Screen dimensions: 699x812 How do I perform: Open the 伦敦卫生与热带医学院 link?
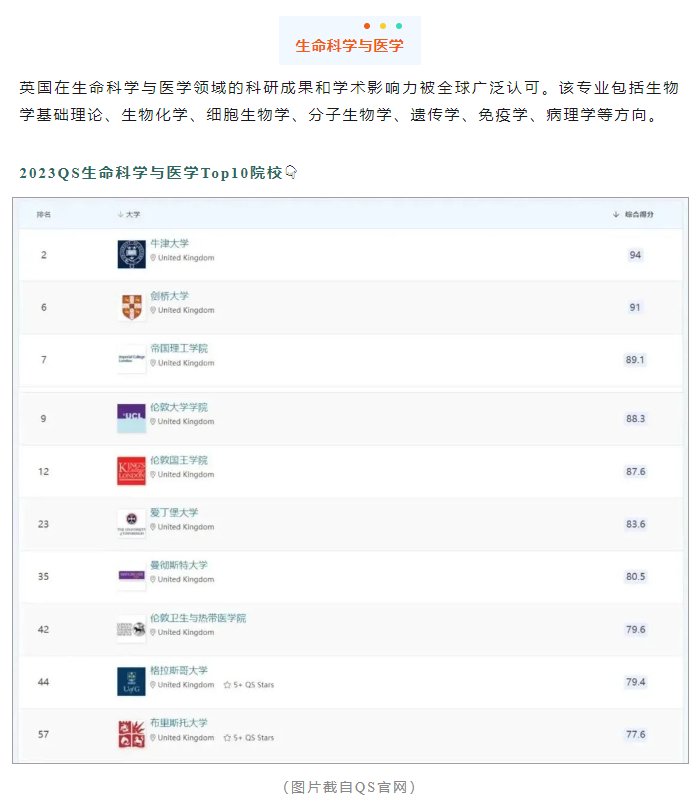pos(198,618)
